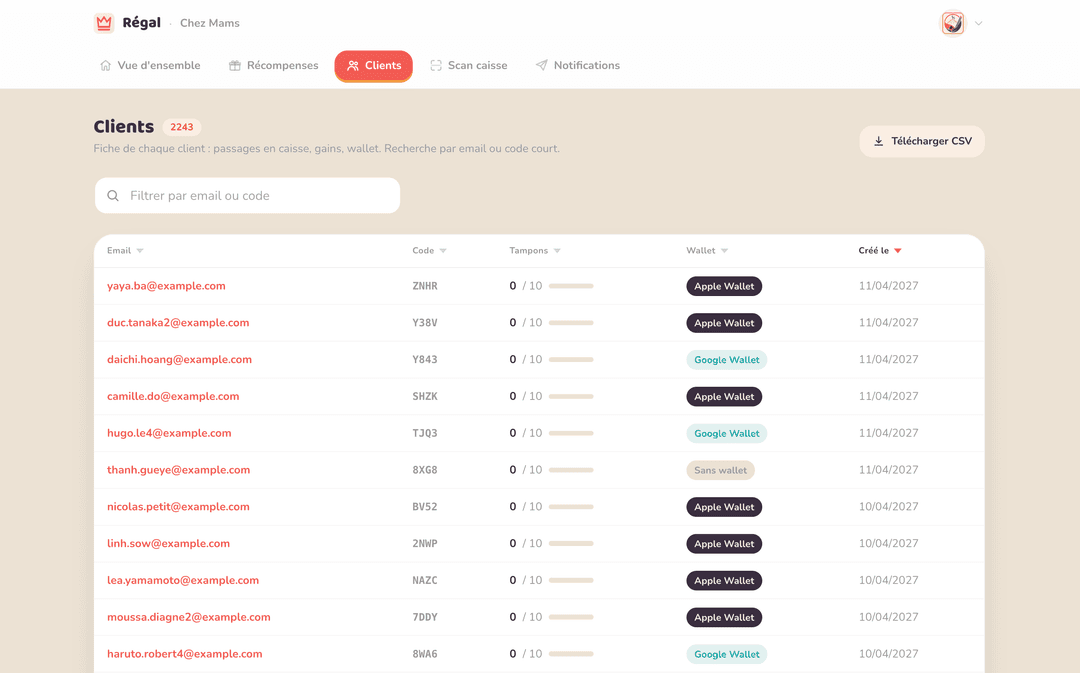Click the Sans wallet badge for thanh.gueye

[x=720, y=470]
